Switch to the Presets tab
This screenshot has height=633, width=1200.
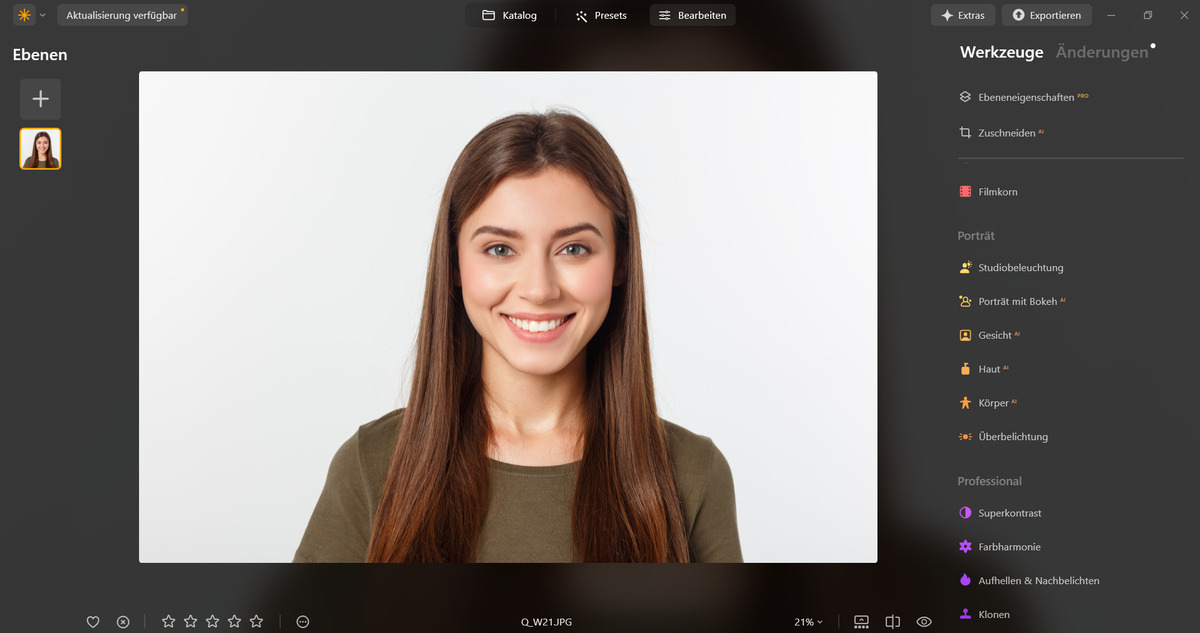click(x=601, y=15)
